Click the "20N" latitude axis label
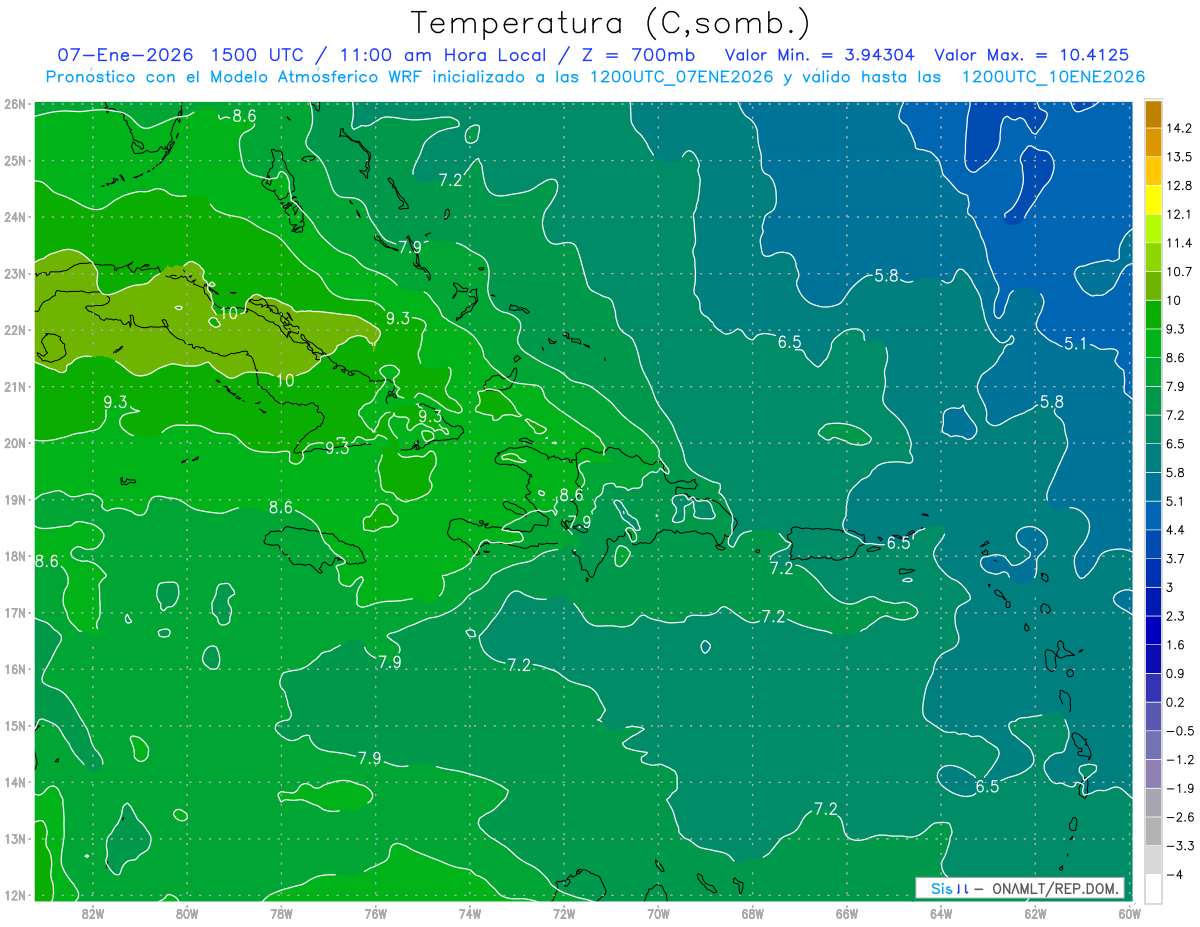 [x=14, y=443]
